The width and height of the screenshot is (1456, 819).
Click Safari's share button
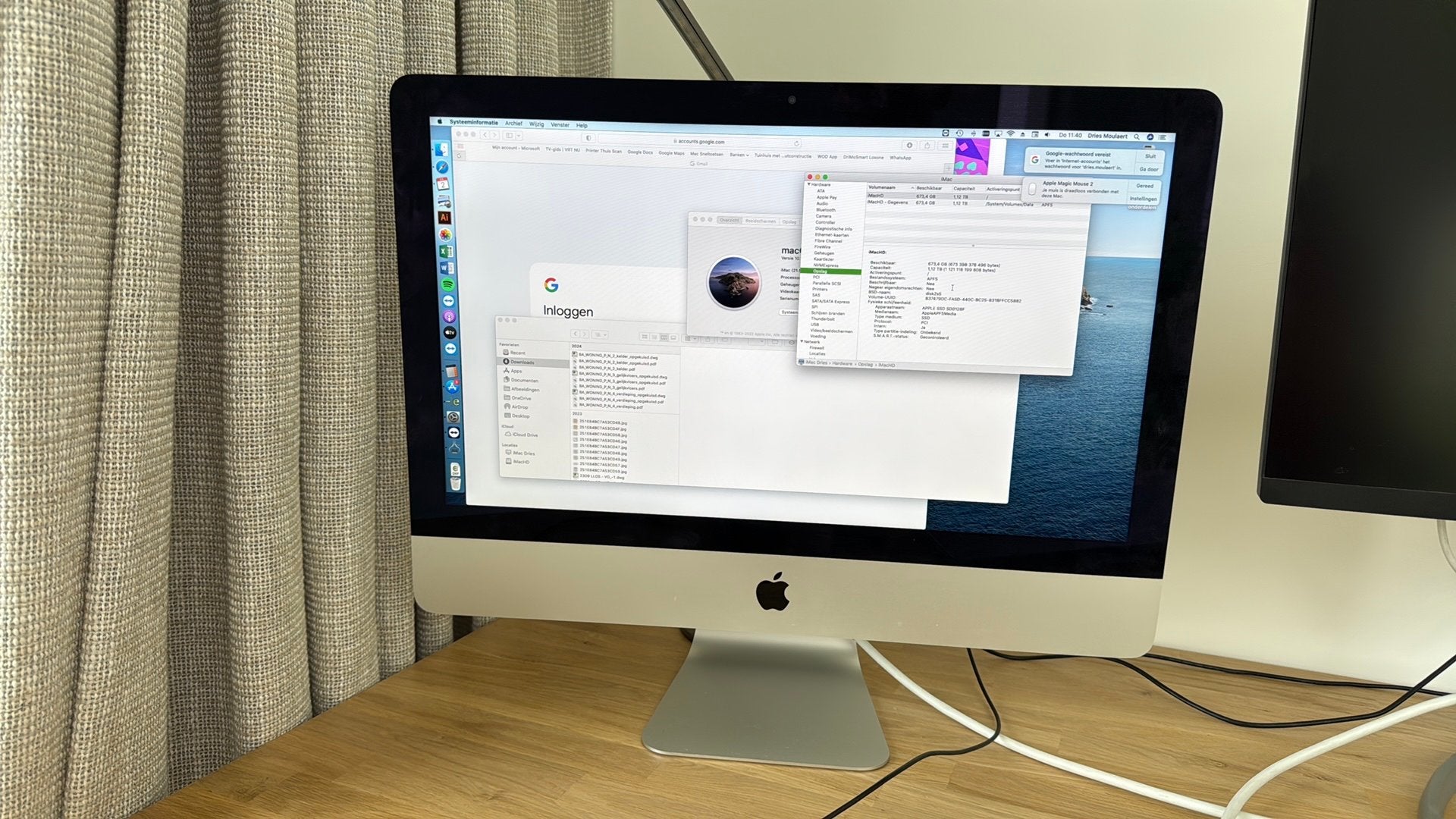(927, 146)
